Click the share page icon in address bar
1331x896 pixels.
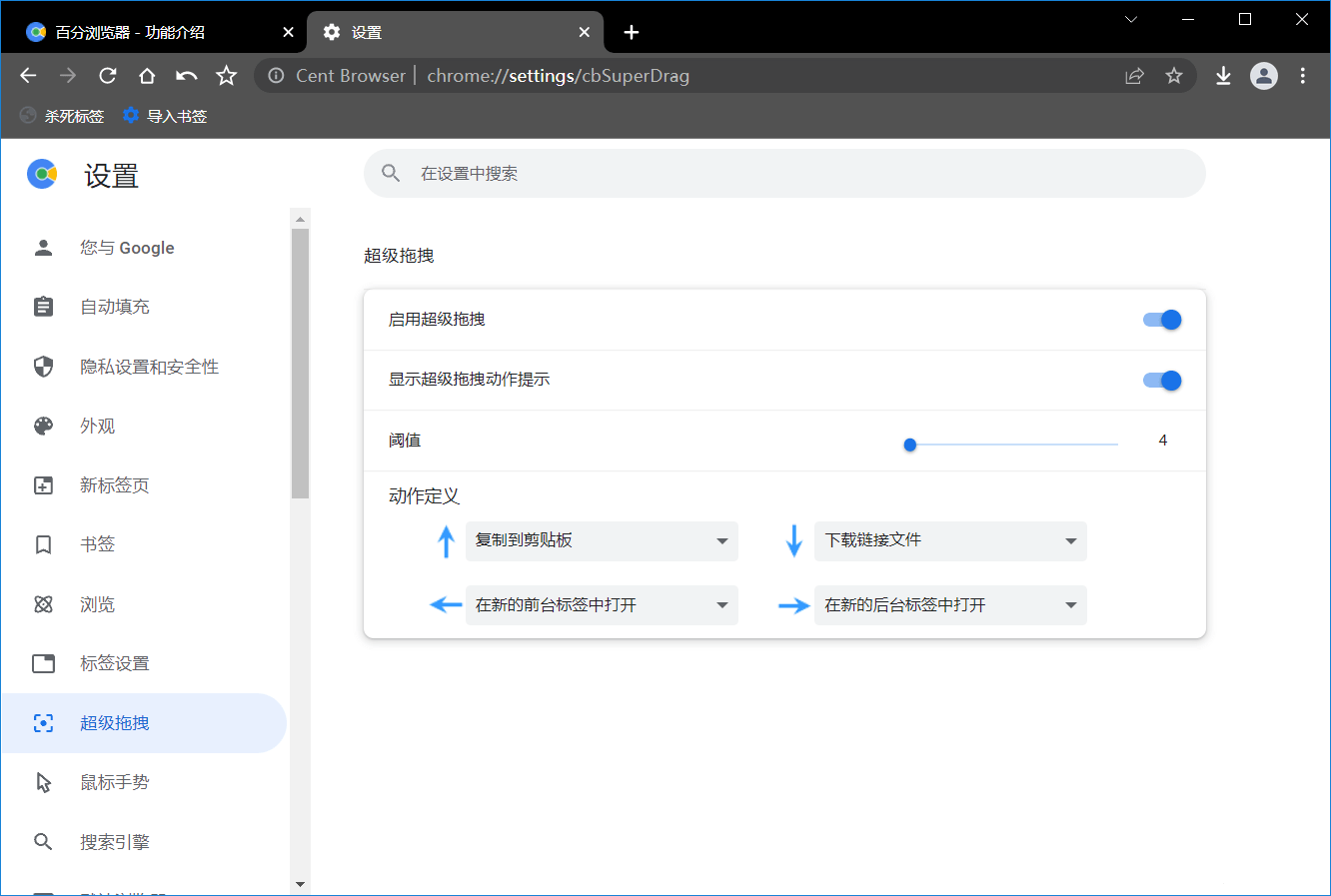[x=1134, y=76]
